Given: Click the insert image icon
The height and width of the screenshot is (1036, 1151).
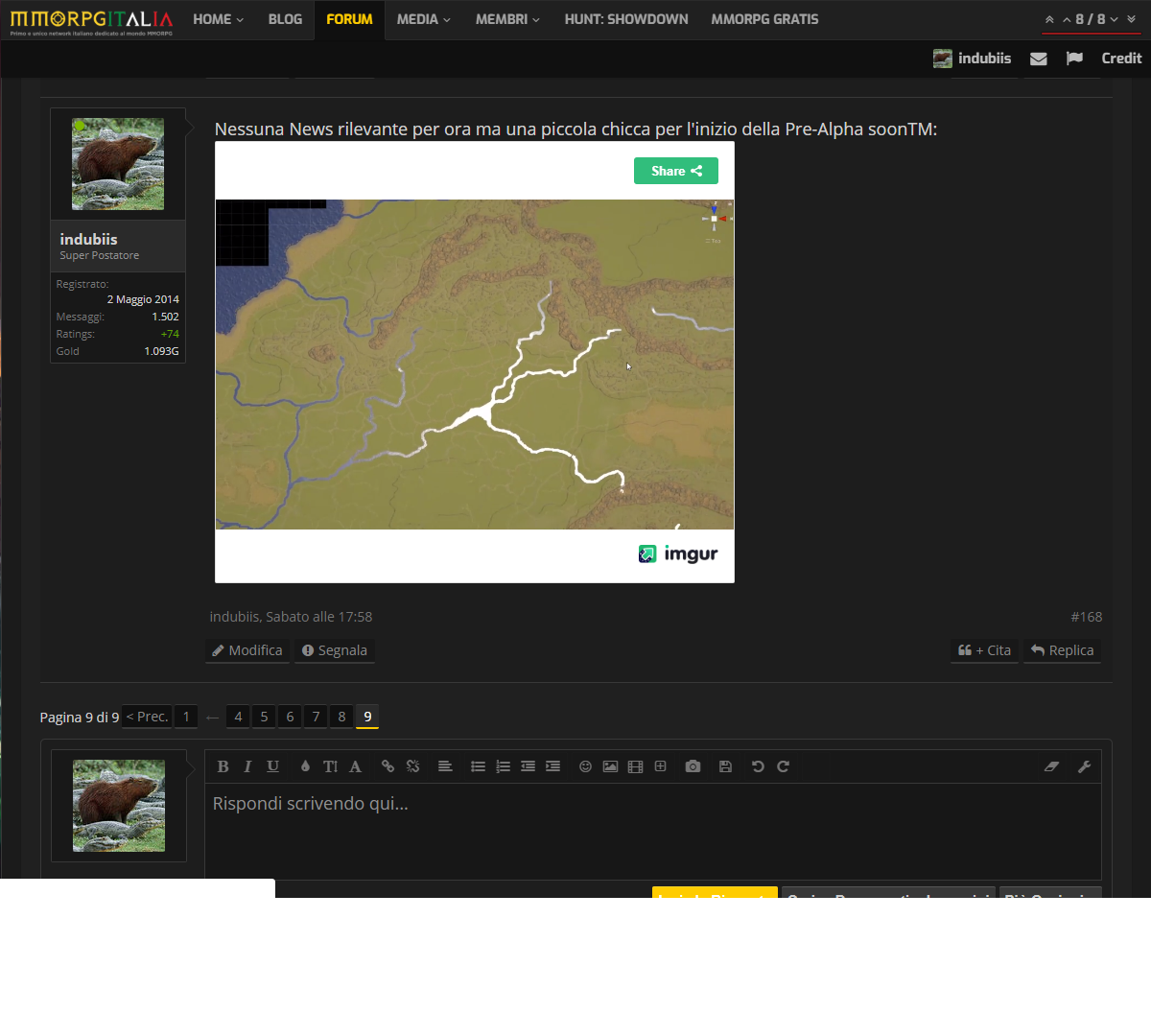Looking at the screenshot, I should click(x=610, y=766).
